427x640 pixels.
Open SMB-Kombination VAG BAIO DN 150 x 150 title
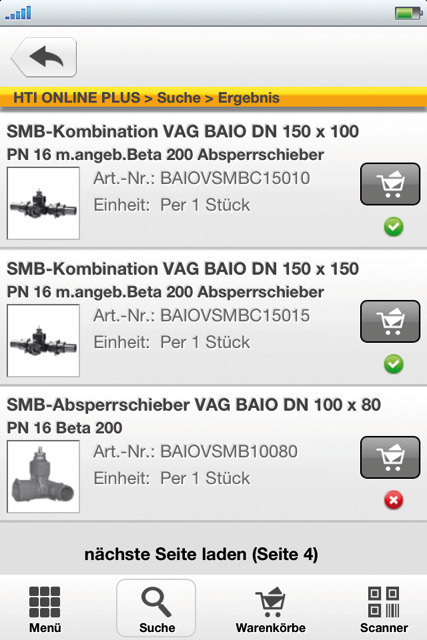(x=183, y=269)
